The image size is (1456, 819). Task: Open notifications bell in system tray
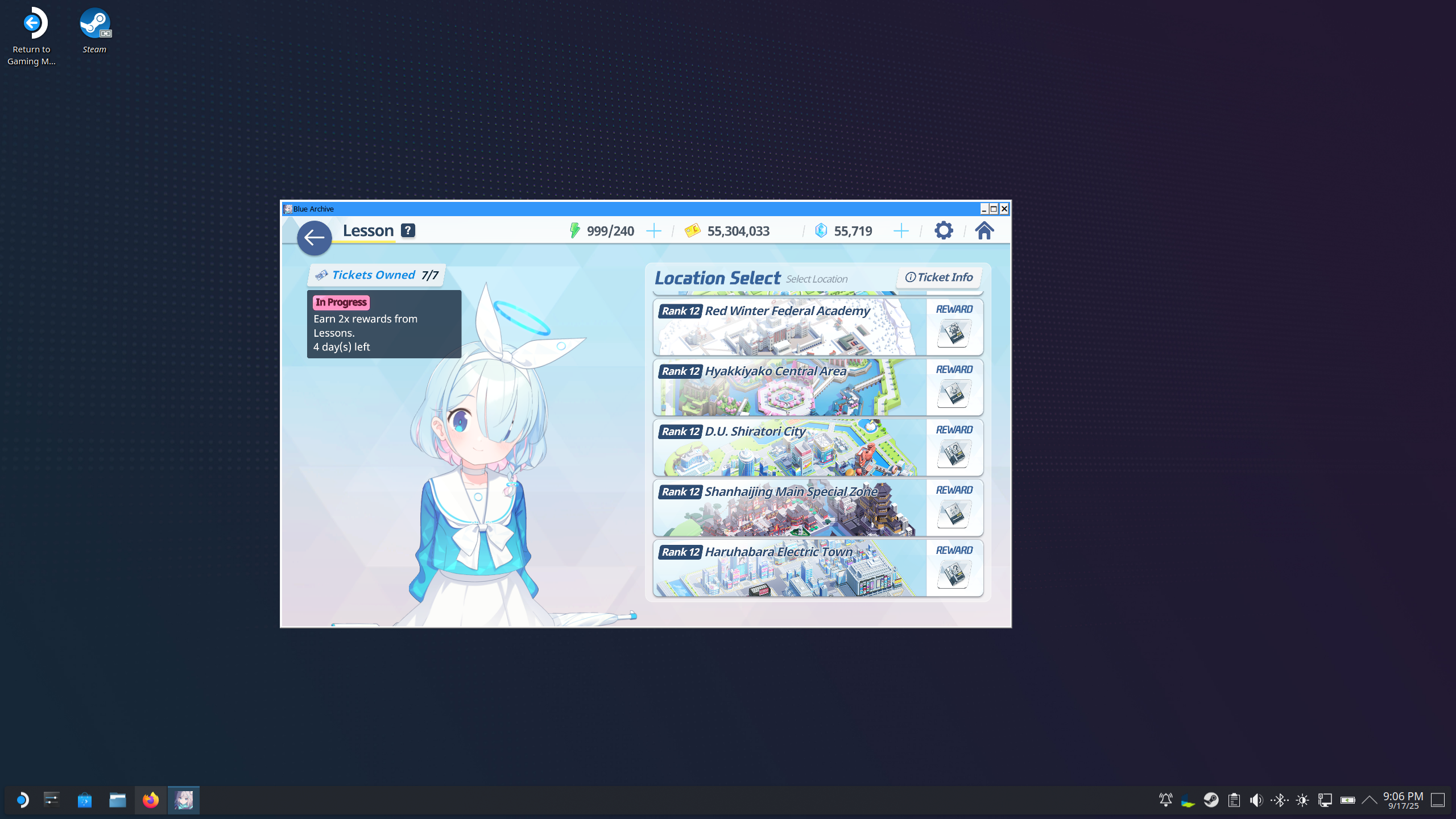1165,800
